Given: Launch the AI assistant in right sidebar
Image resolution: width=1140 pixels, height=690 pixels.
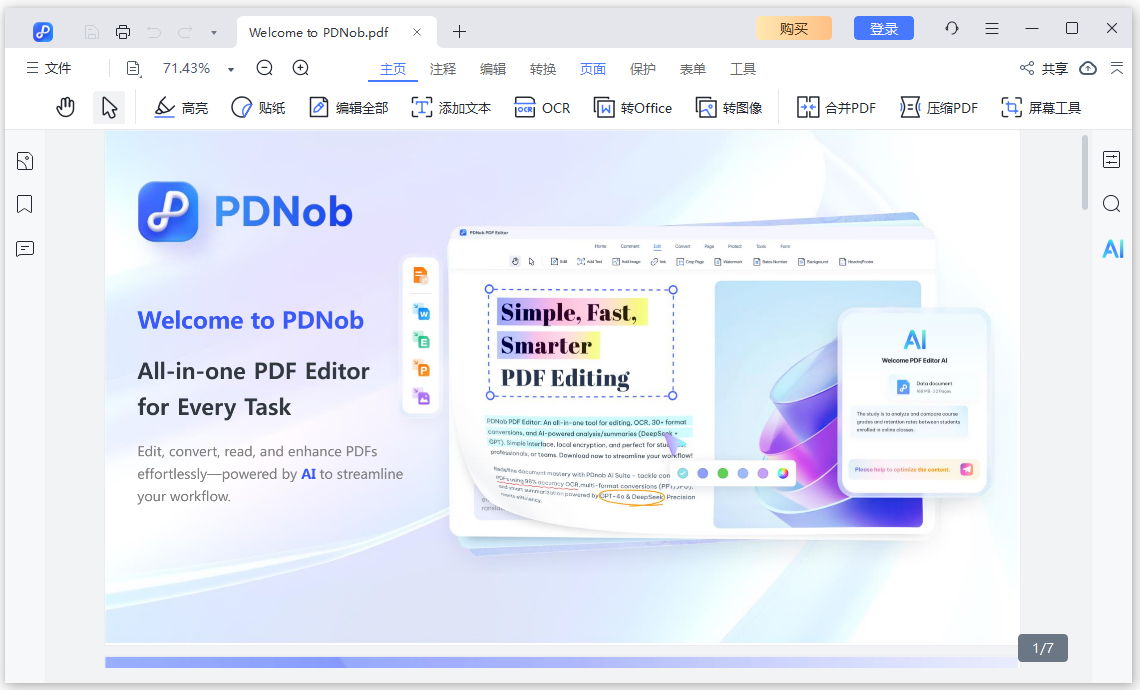Looking at the screenshot, I should 1113,249.
